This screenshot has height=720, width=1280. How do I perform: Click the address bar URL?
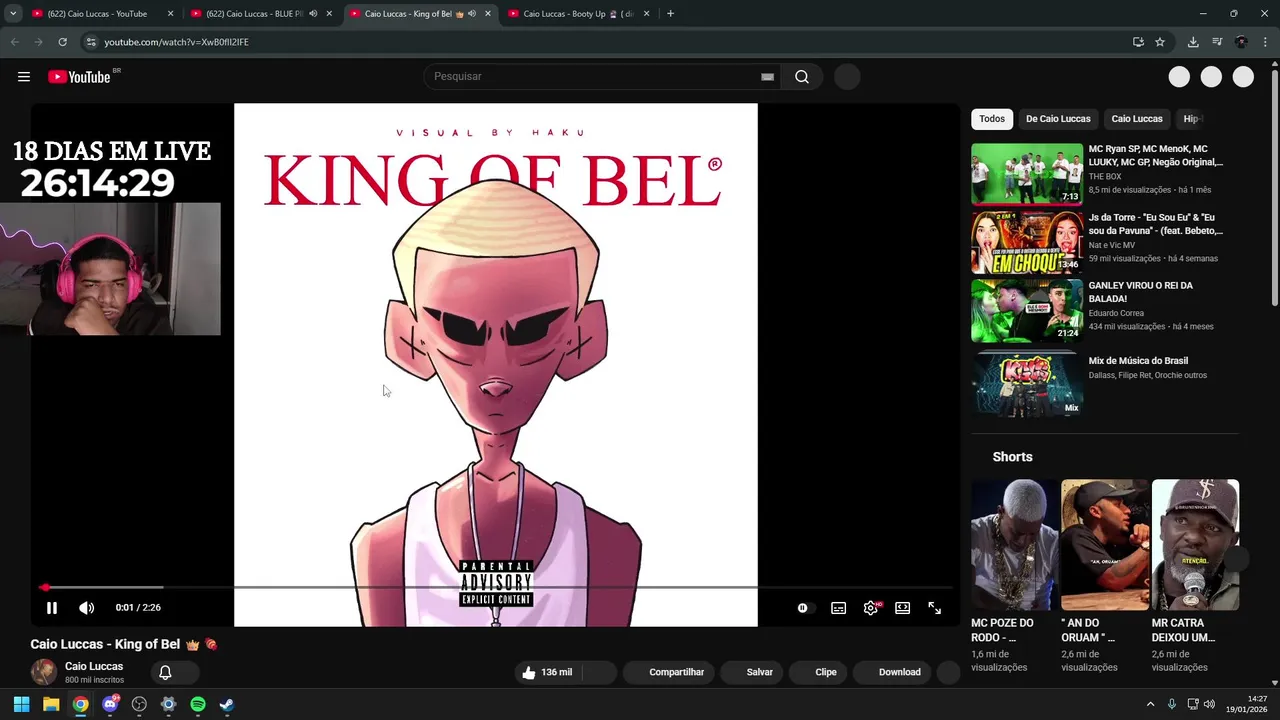(177, 42)
